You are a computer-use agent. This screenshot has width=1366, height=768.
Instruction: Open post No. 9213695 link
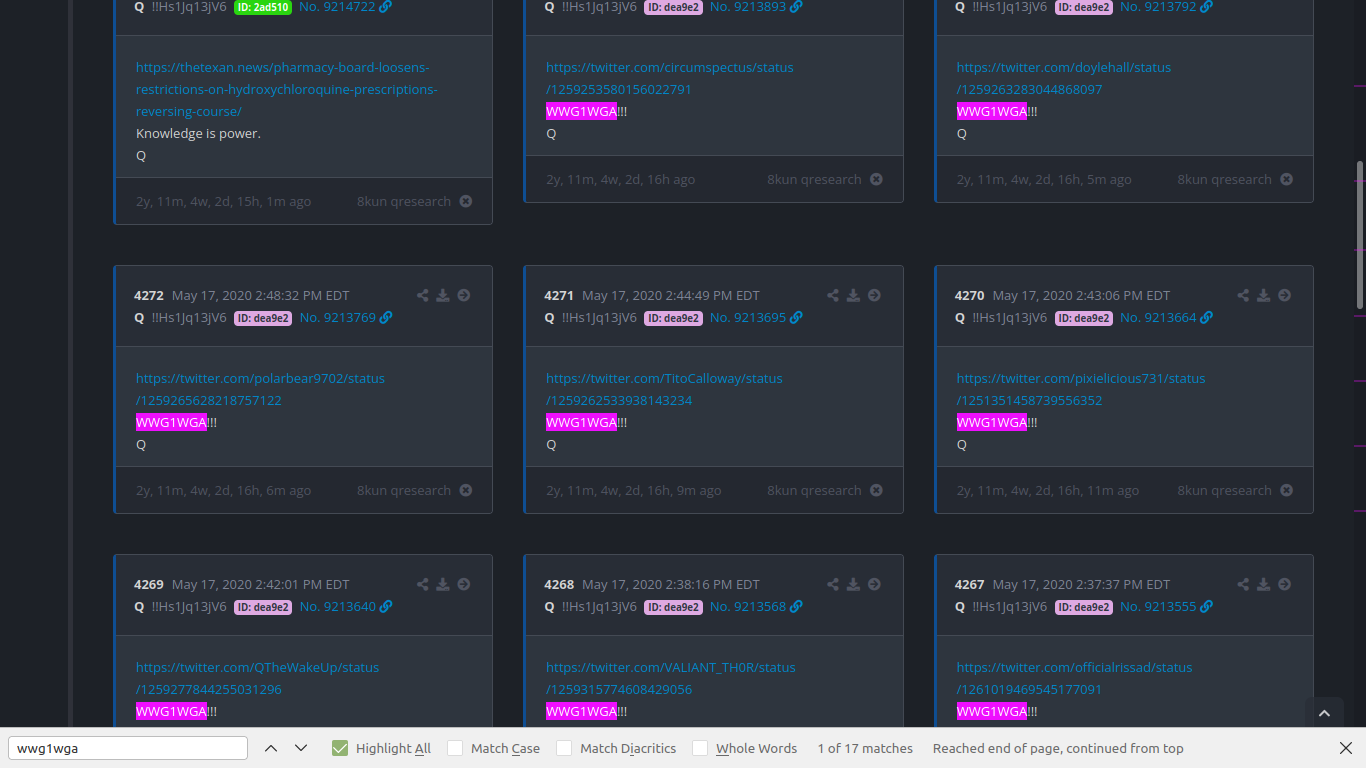click(748, 317)
